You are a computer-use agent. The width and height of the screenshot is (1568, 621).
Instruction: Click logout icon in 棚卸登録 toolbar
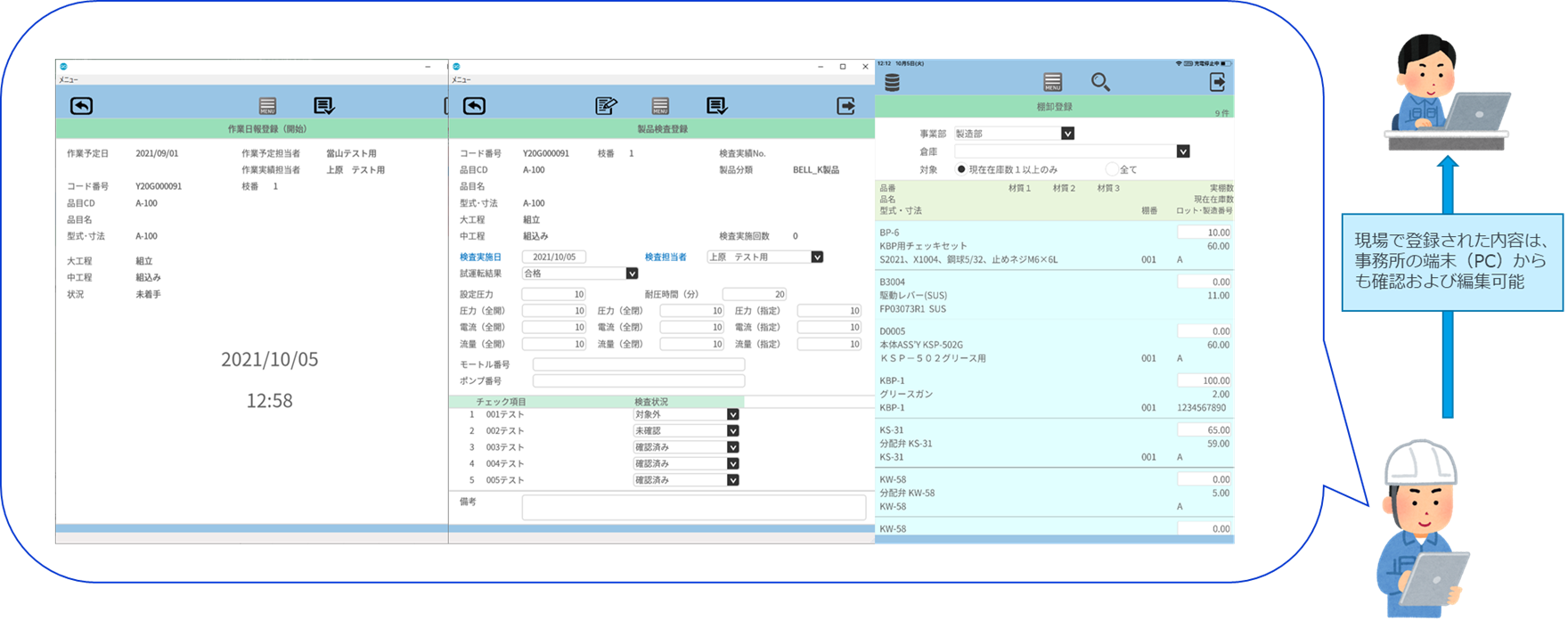(x=1217, y=82)
